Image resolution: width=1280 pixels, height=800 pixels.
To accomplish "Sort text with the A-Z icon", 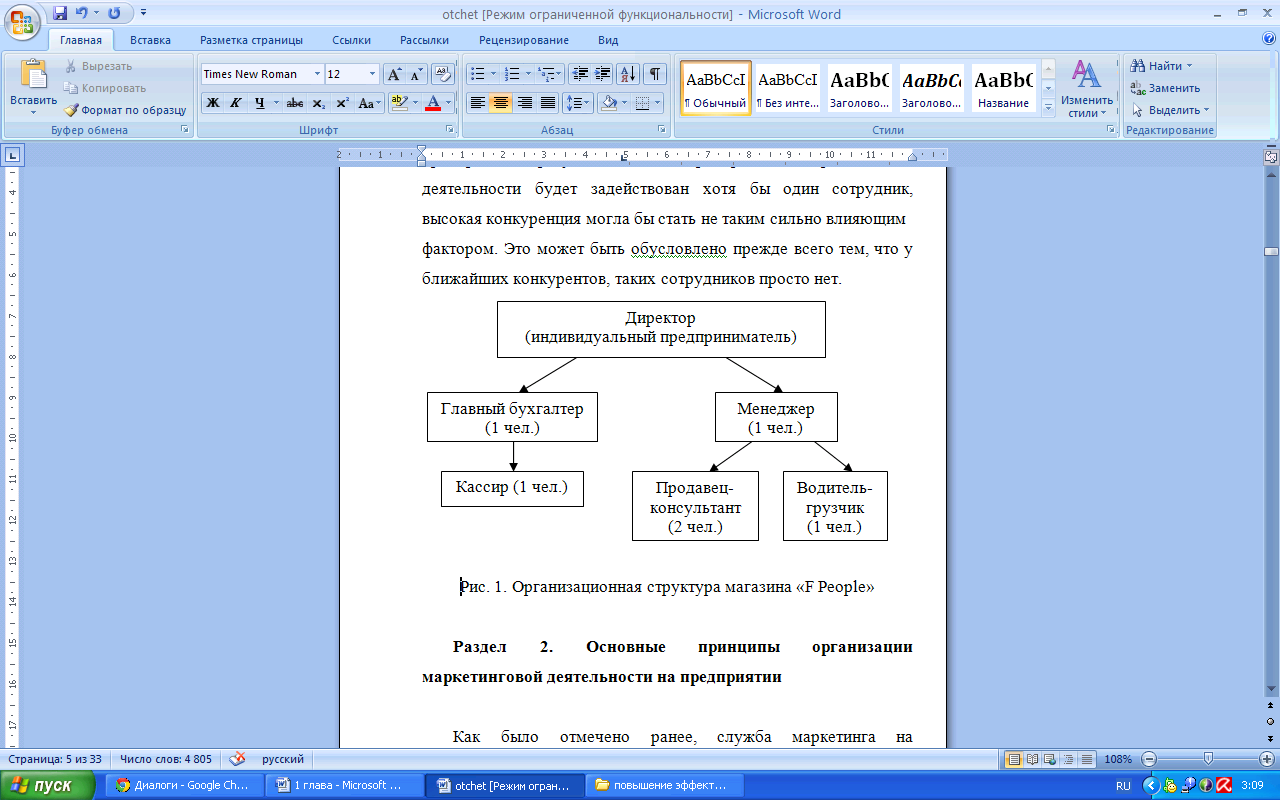I will click(628, 74).
